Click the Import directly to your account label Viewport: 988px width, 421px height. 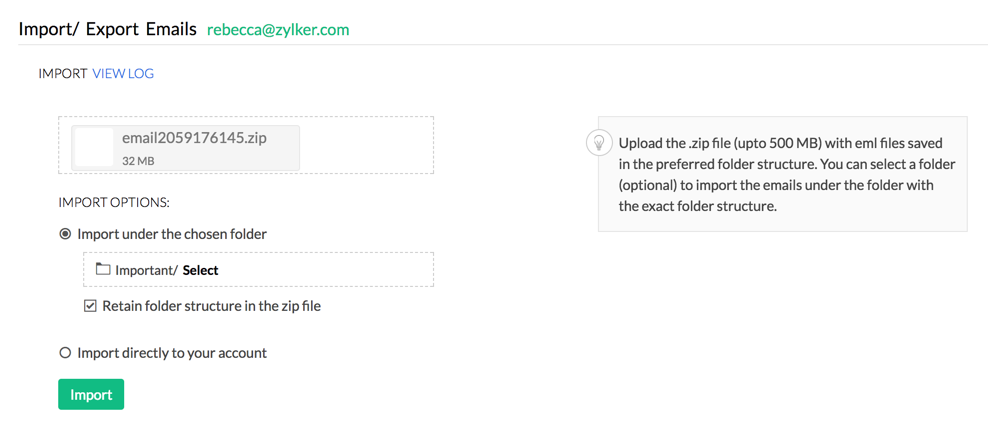[172, 352]
